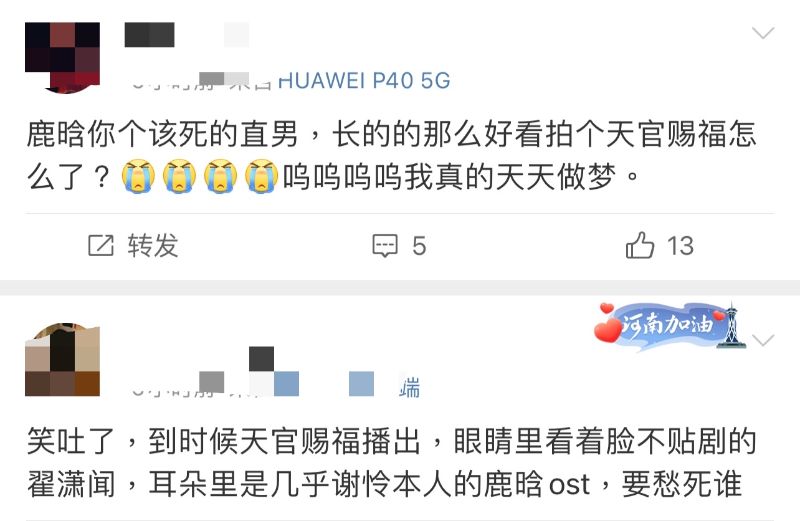Click the HUAWEI P40 5G source link
This screenshot has width=800, height=521.
[x=364, y=81]
